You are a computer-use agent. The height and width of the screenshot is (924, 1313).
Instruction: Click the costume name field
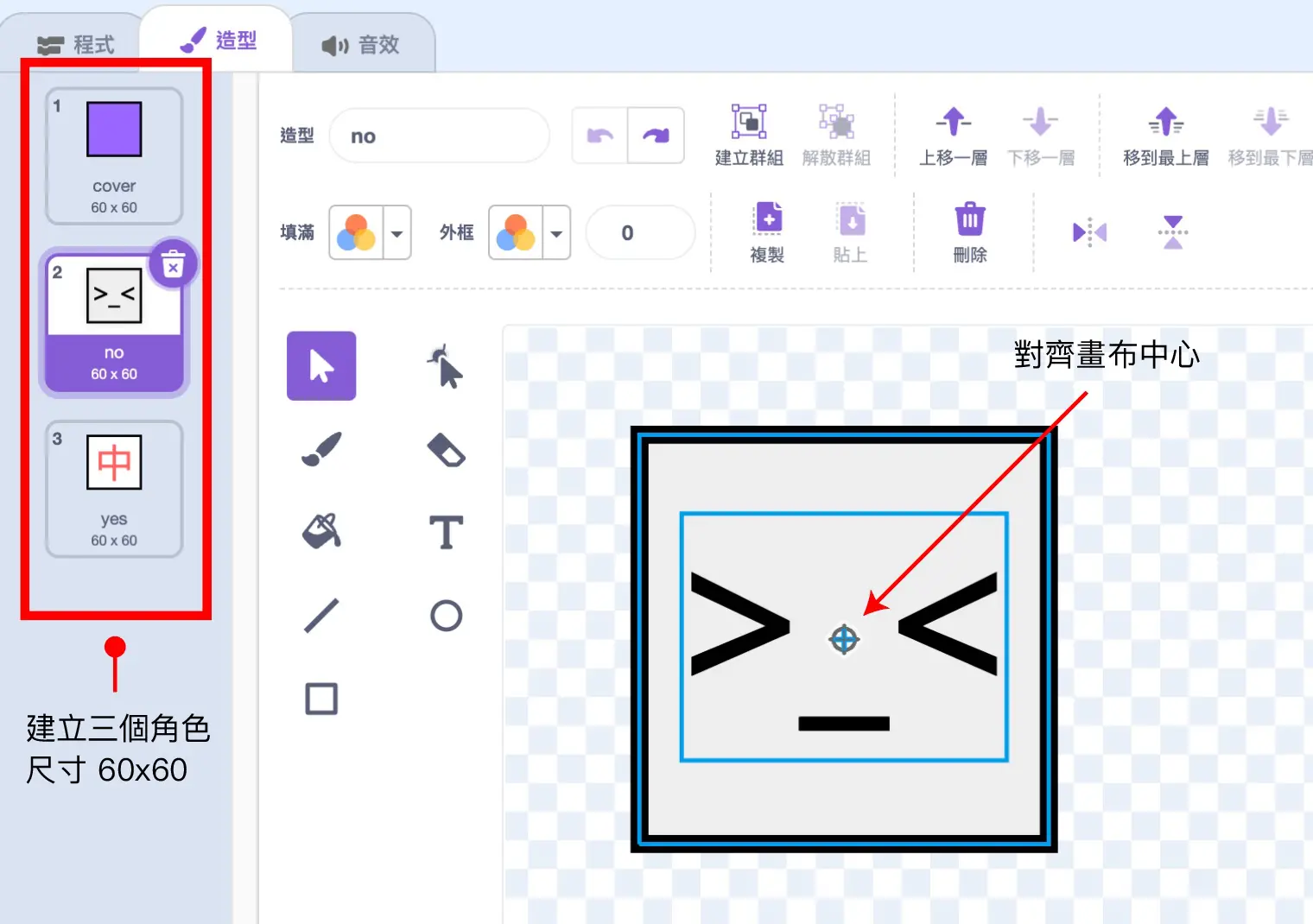point(439,136)
